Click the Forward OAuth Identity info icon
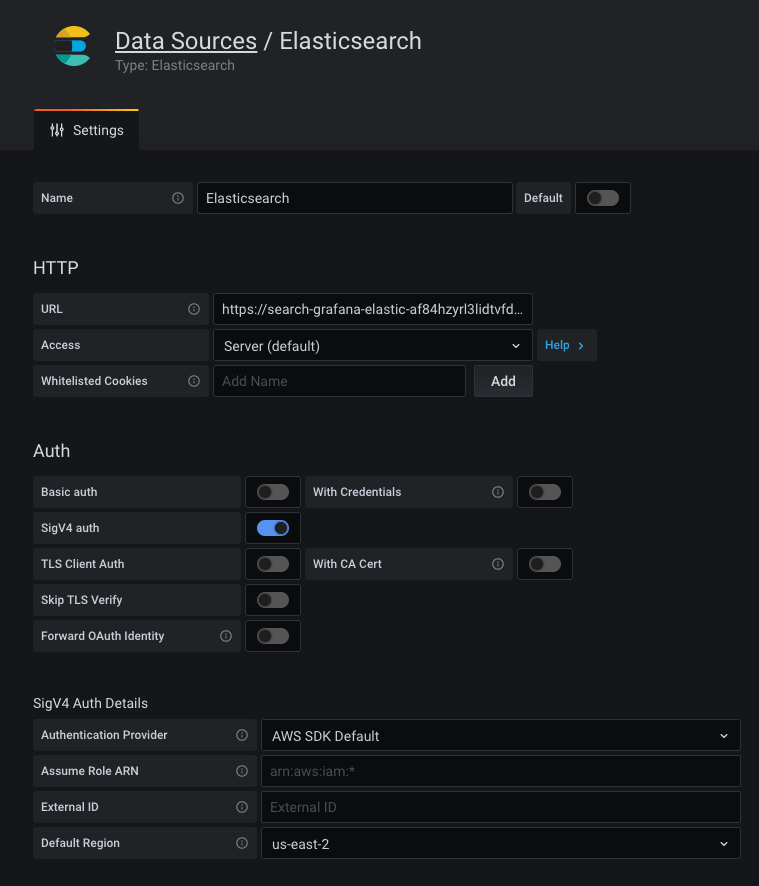The height and width of the screenshot is (886, 759). pyautogui.click(x=225, y=635)
